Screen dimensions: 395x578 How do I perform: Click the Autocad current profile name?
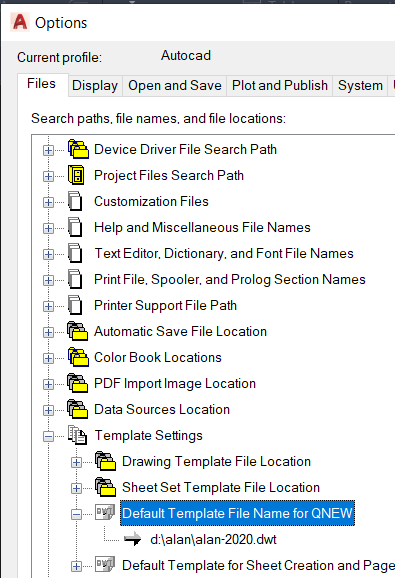[186, 56]
